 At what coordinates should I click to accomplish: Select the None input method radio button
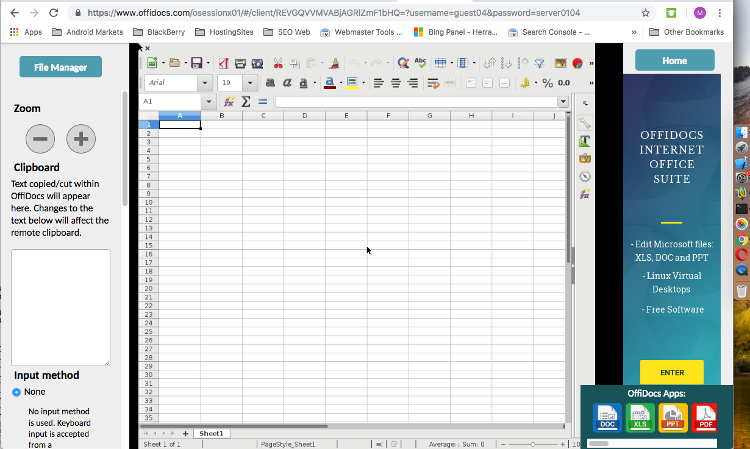click(16, 392)
